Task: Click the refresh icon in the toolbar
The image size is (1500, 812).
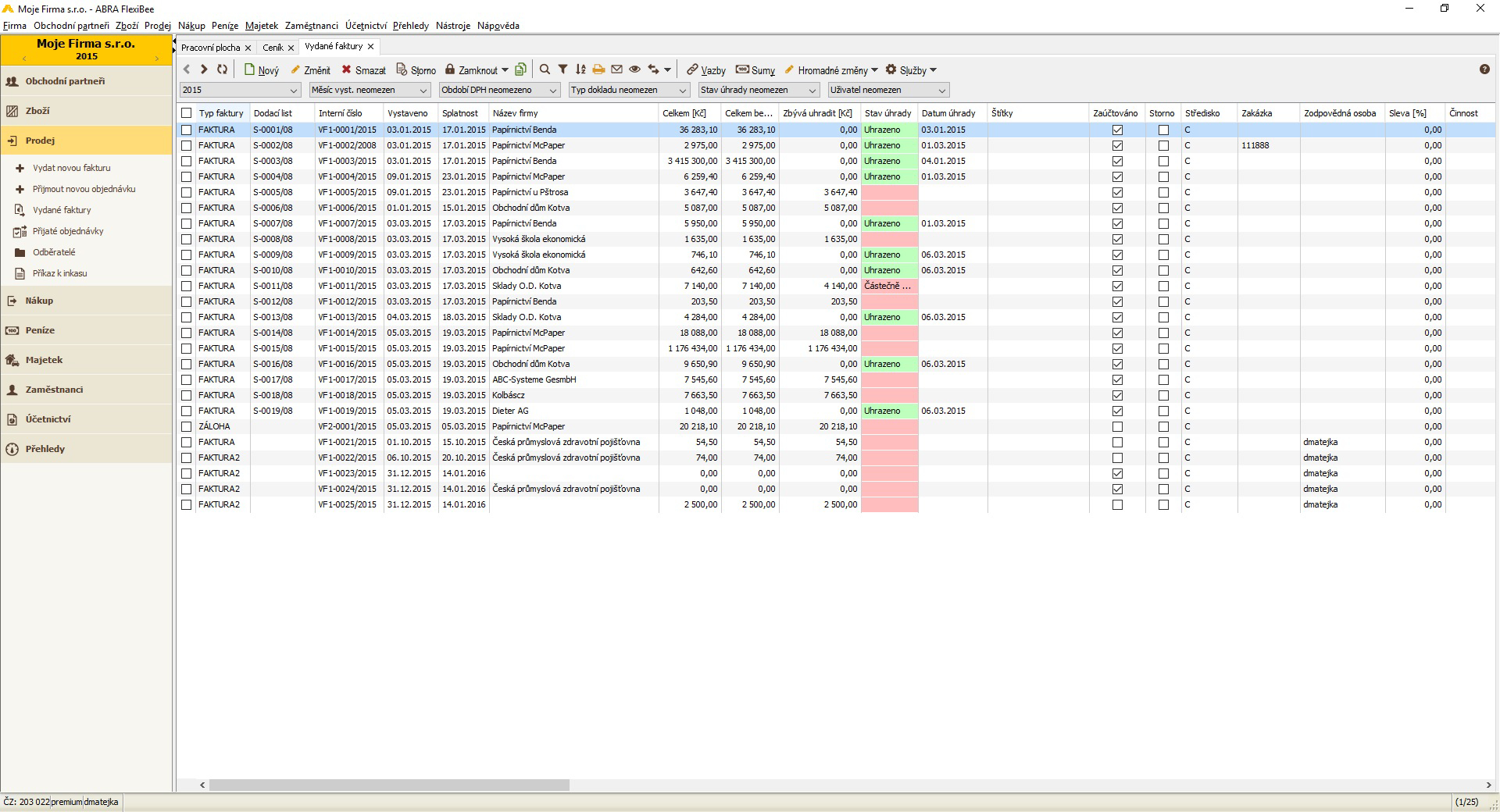Action: click(x=223, y=69)
